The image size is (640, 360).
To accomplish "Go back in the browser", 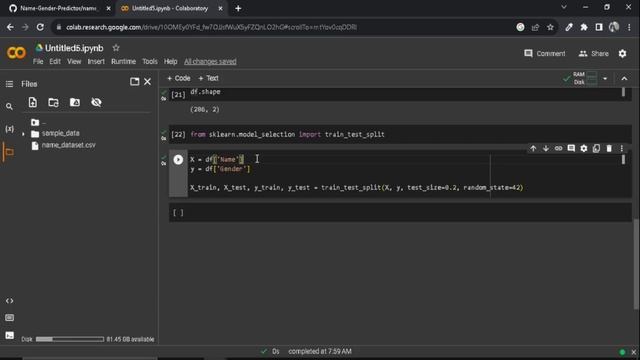I will tap(10, 27).
